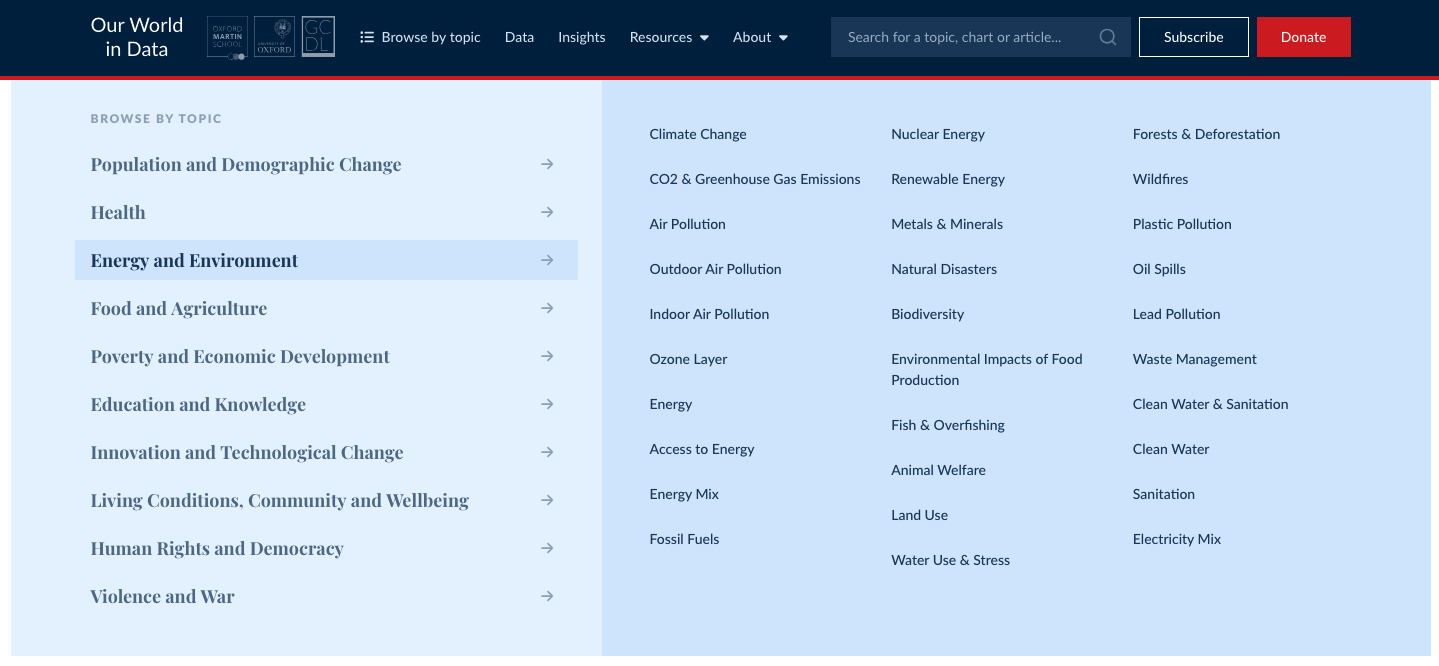Image resolution: width=1439 pixels, height=666 pixels.
Task: Click the search input field
Action: [x=960, y=36]
